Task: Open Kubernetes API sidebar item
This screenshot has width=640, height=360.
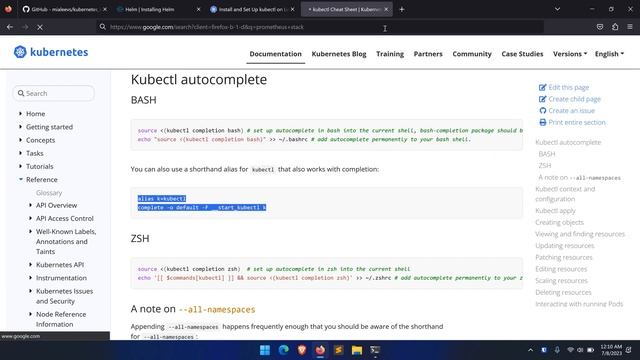Action: point(60,264)
